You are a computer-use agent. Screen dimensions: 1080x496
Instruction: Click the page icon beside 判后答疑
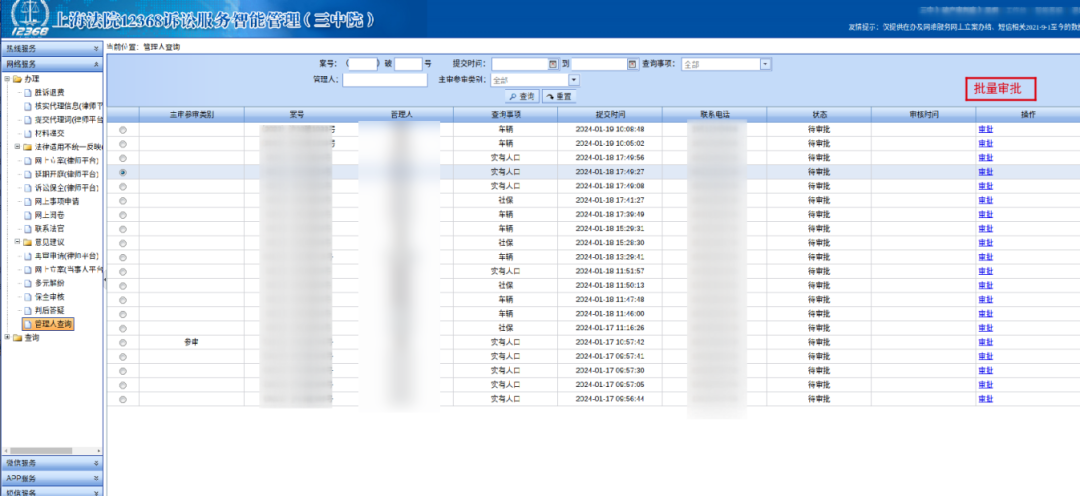tap(28, 311)
